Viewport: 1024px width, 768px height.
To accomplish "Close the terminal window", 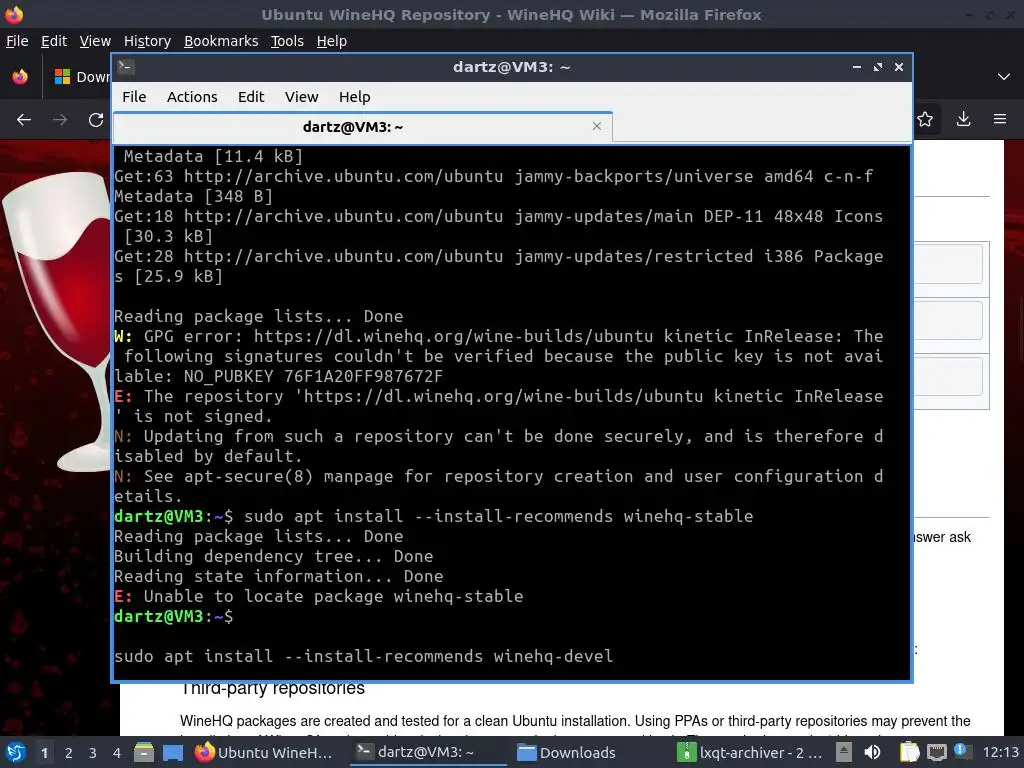I will pos(899,67).
